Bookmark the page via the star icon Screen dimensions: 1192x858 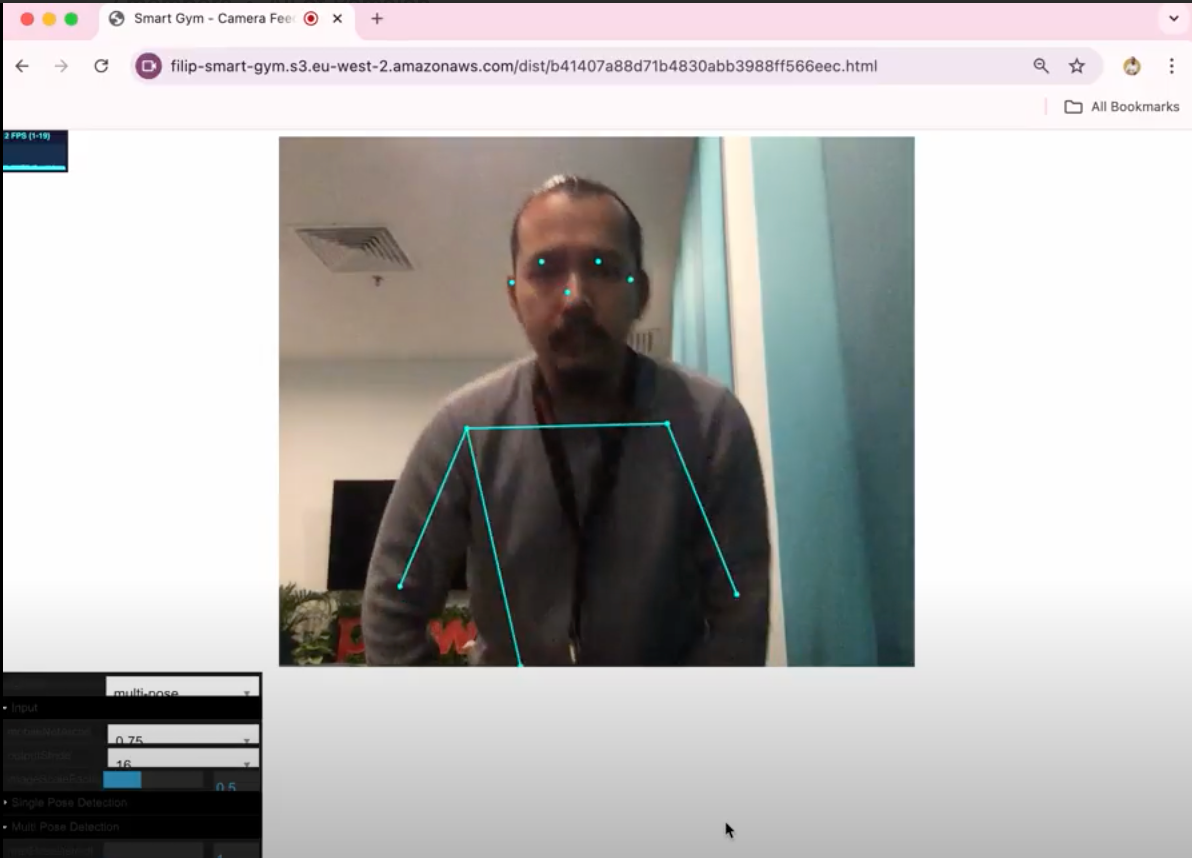tap(1077, 66)
